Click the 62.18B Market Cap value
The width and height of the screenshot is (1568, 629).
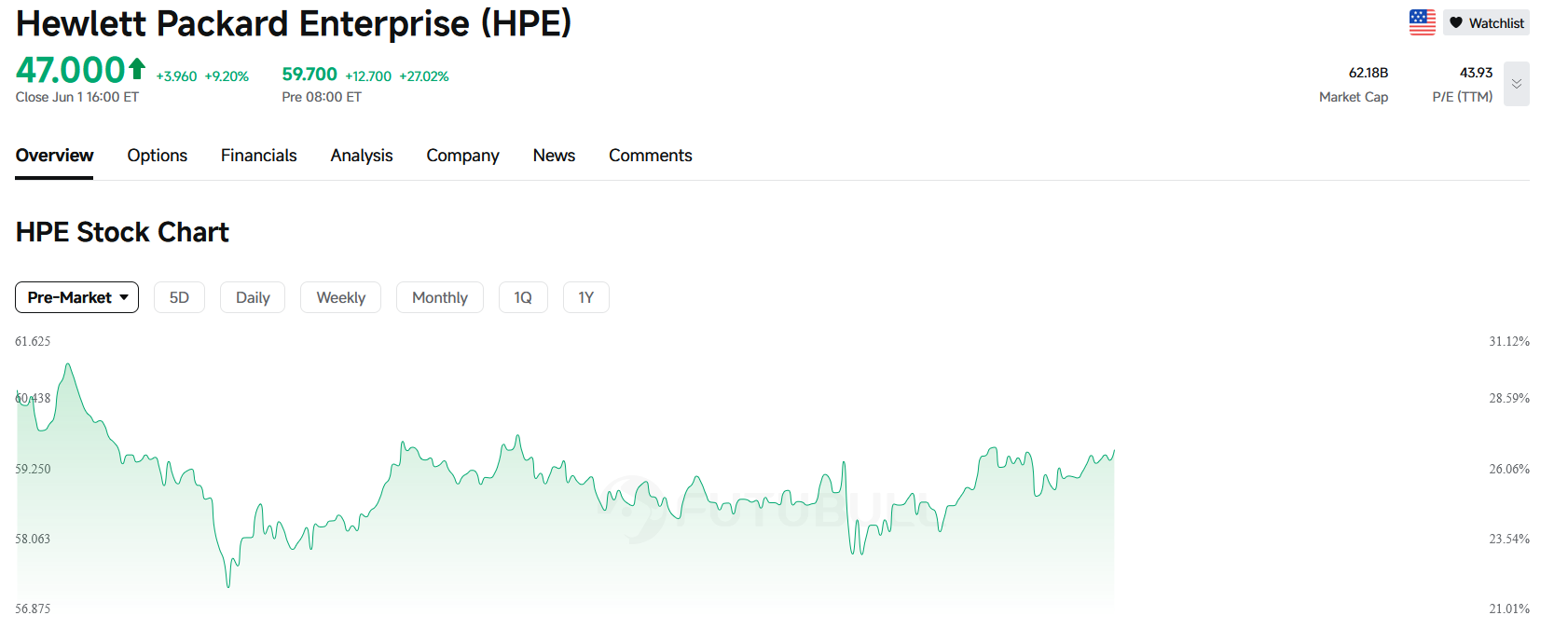(x=1369, y=73)
